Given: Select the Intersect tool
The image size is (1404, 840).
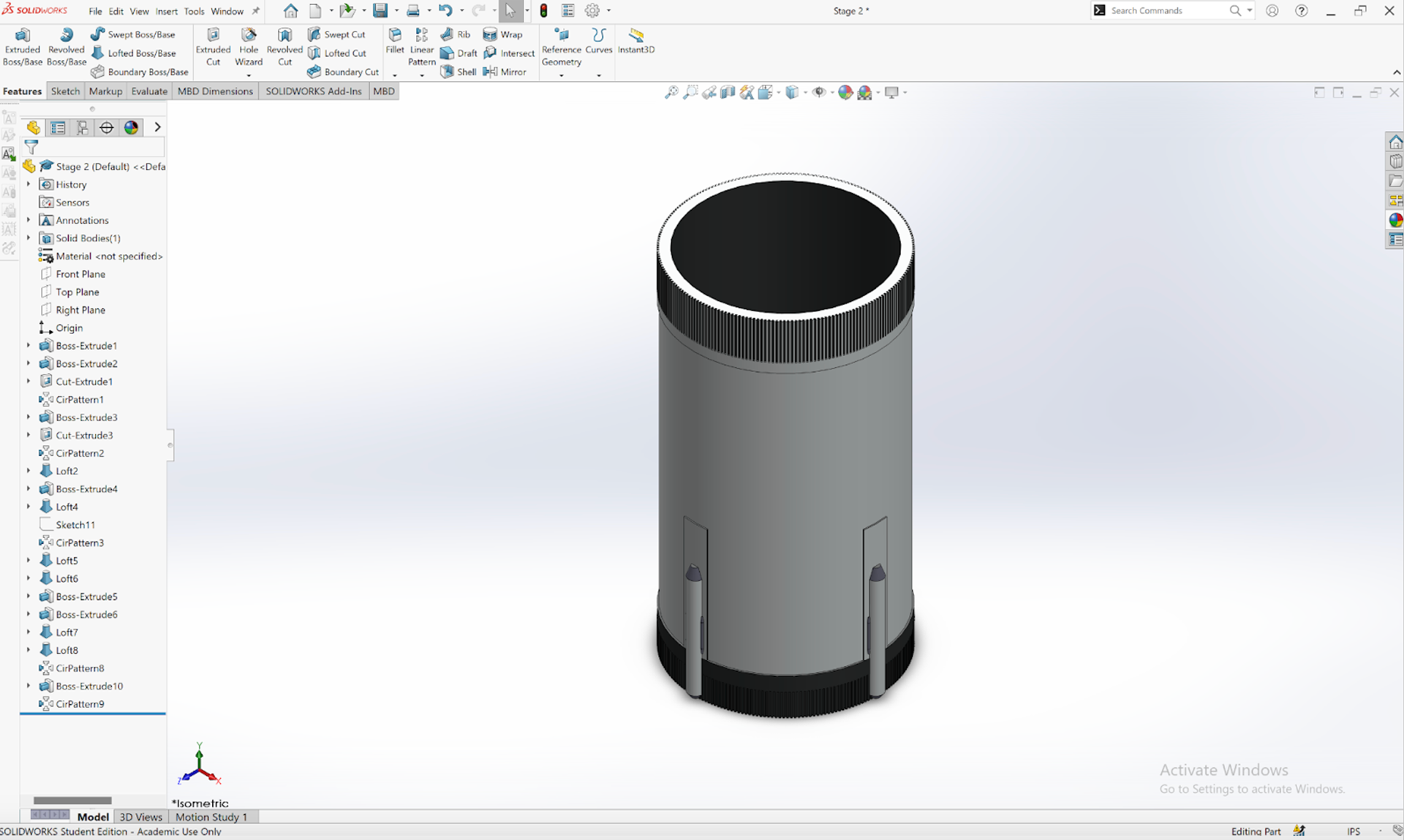Looking at the screenshot, I should pyautogui.click(x=509, y=53).
